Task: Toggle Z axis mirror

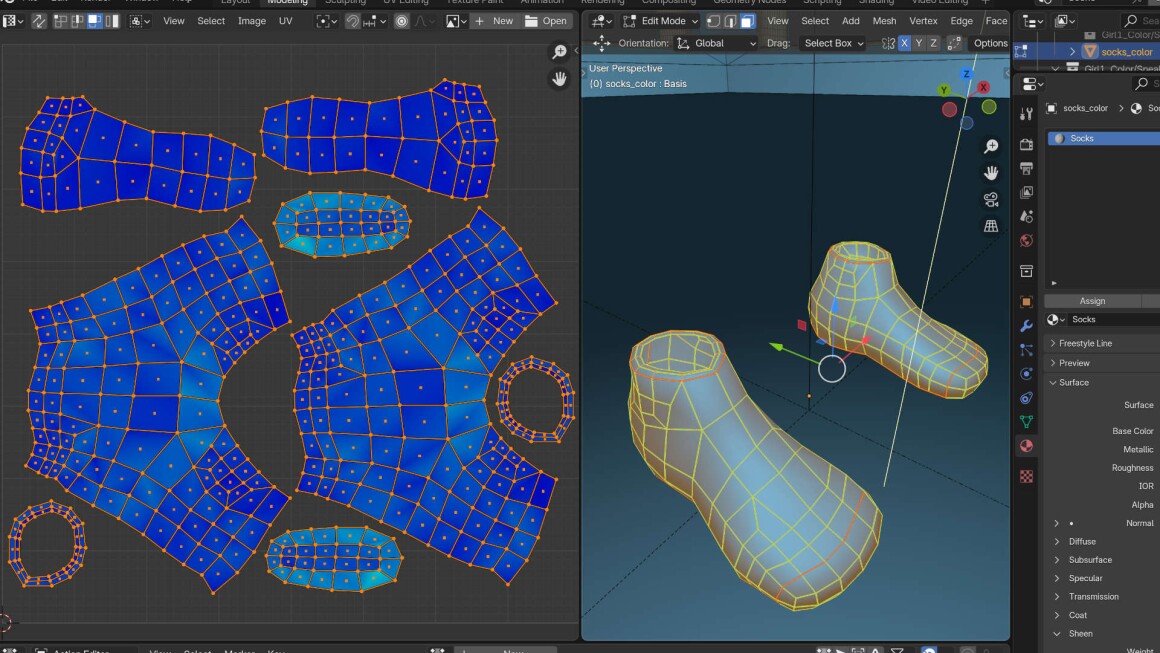Action: [x=934, y=44]
